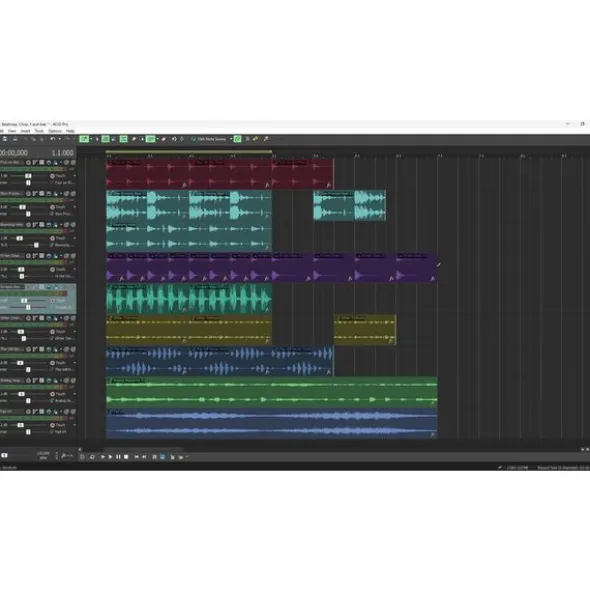Move the pan slider of the purple track
This screenshot has height=591, width=590.
click(x=22, y=276)
